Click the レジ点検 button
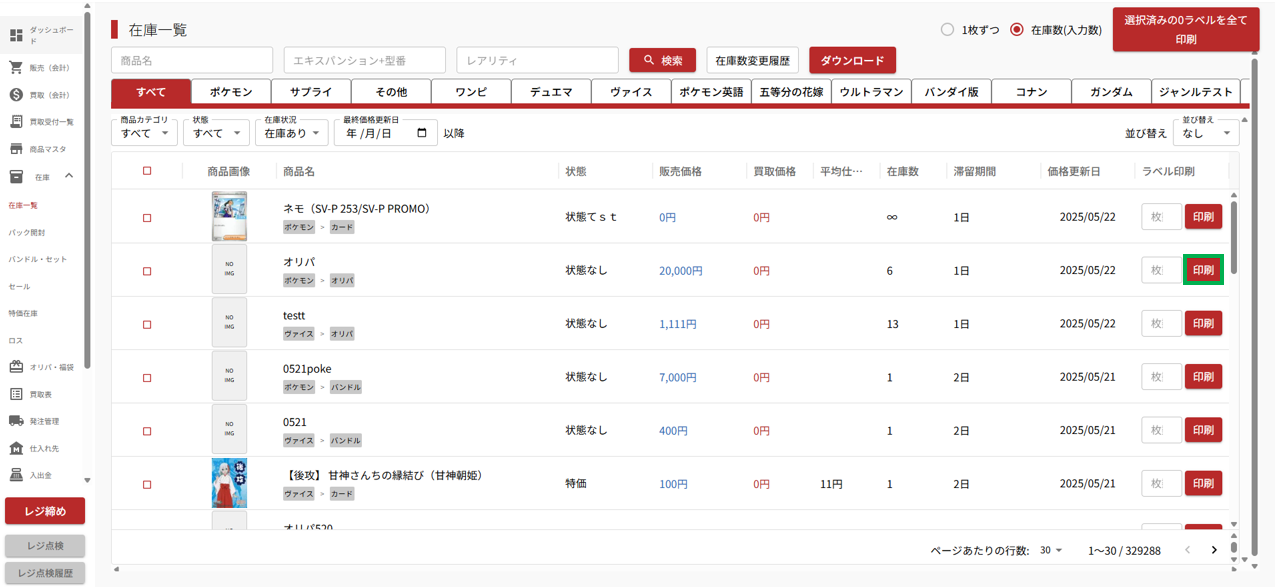Viewport: 1279px width, 587px height. click(x=45, y=545)
